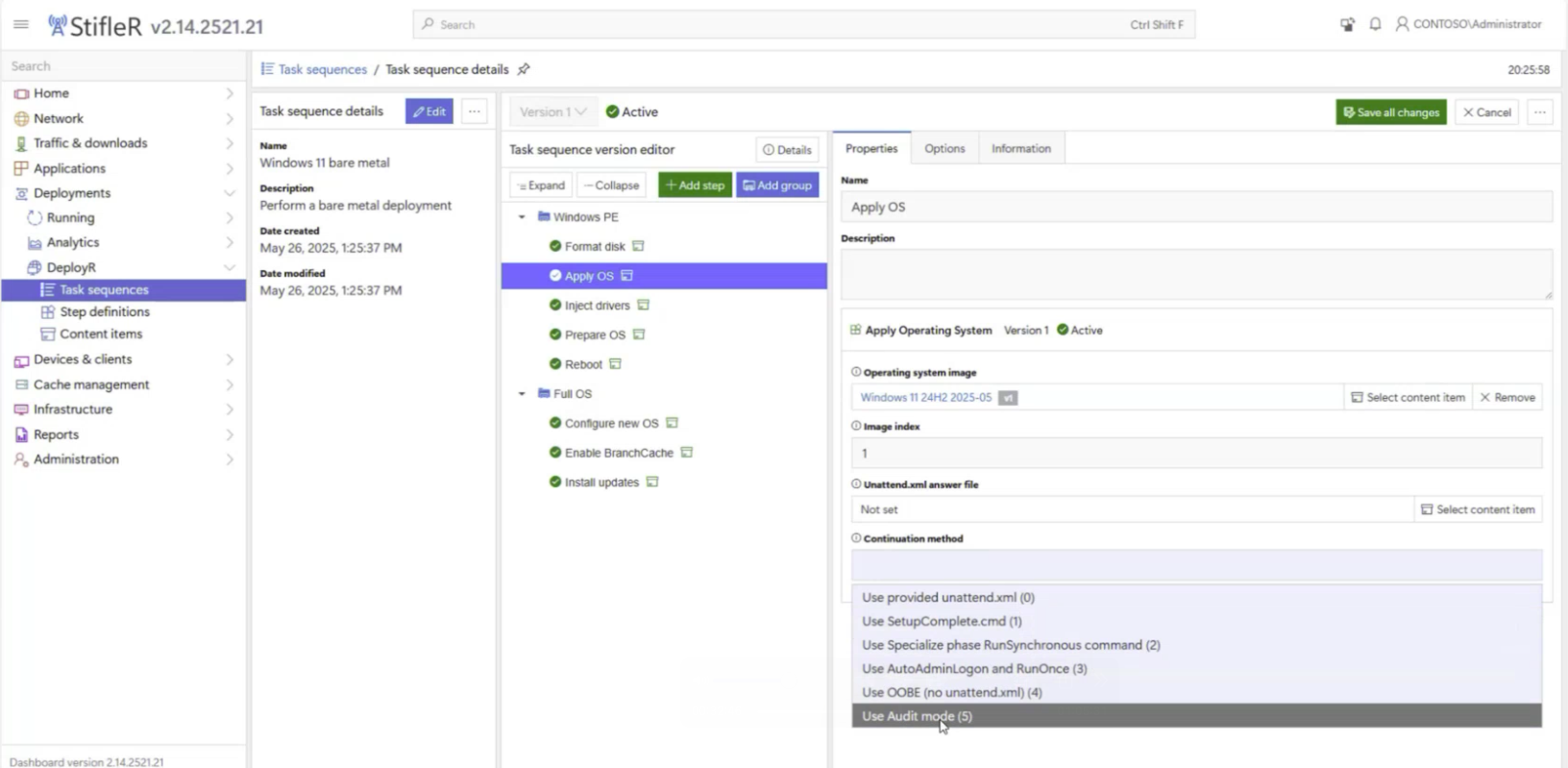Screen dimensions: 1568x768
Task: Expand the Network sidebar chevron
Action: 230,118
